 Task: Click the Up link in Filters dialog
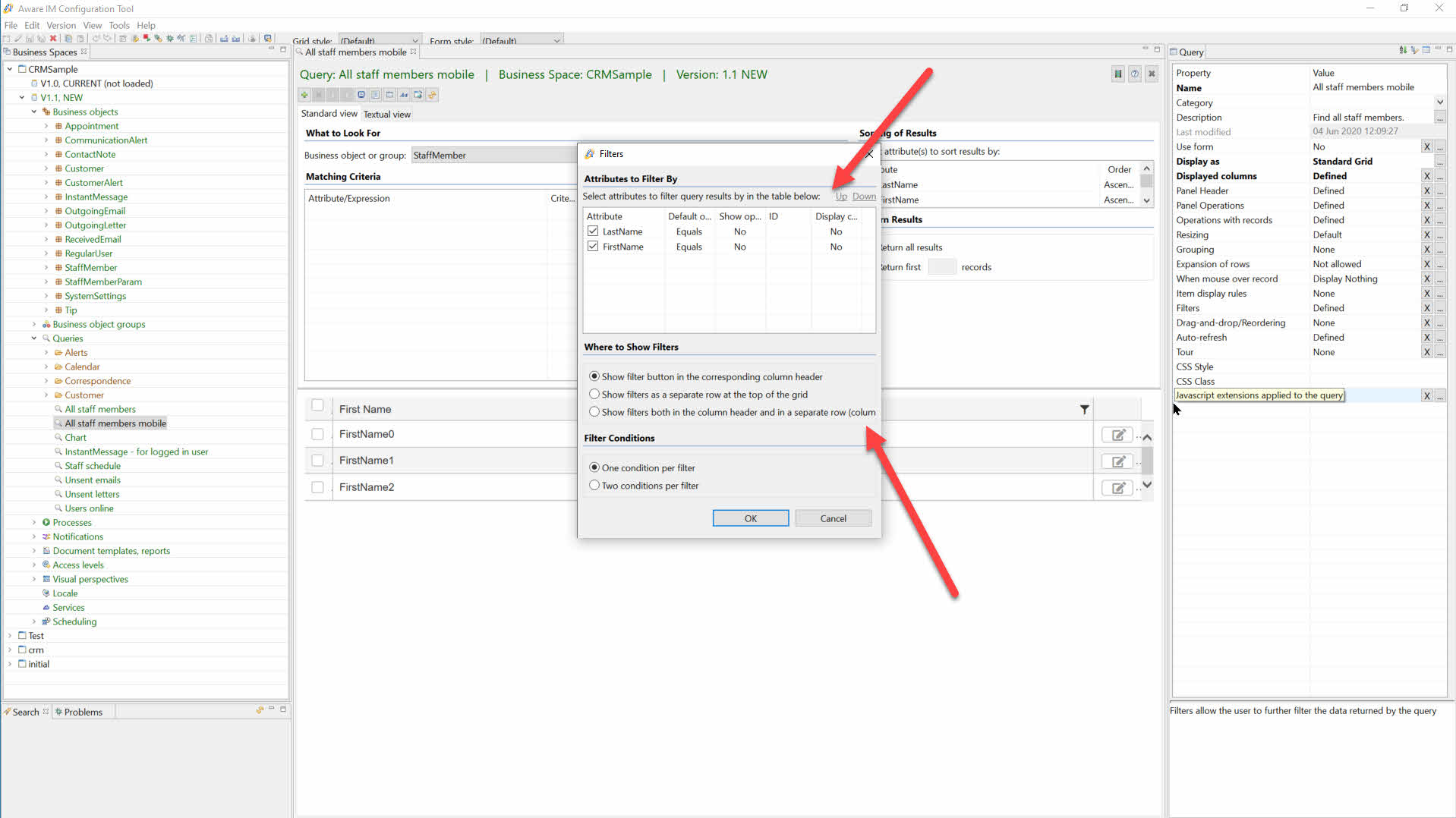pos(841,197)
